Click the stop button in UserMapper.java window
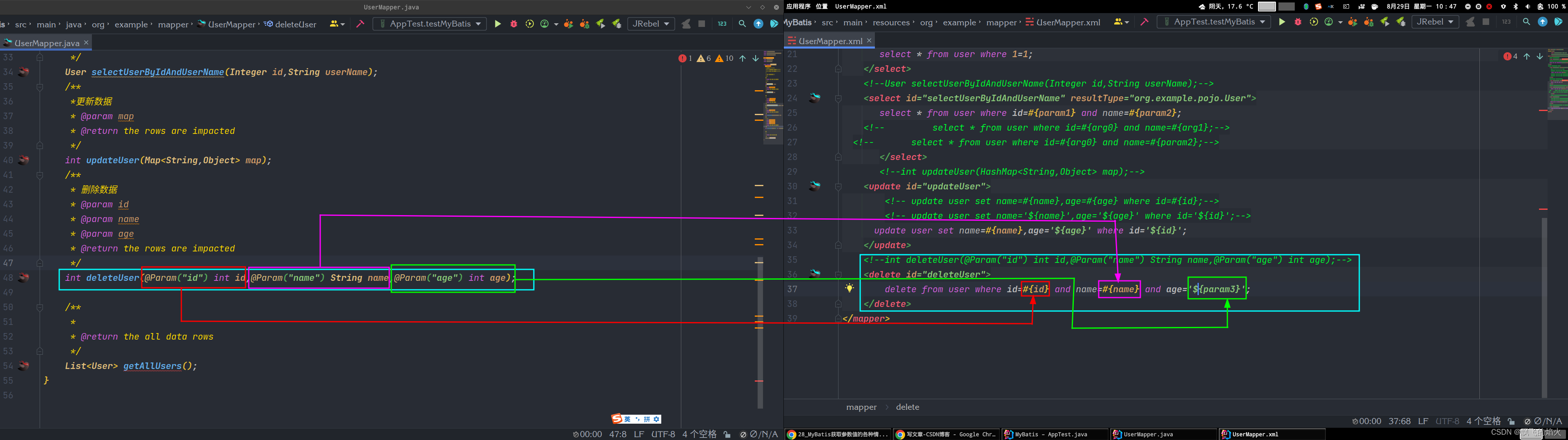The width and height of the screenshot is (1568, 440). [x=702, y=24]
